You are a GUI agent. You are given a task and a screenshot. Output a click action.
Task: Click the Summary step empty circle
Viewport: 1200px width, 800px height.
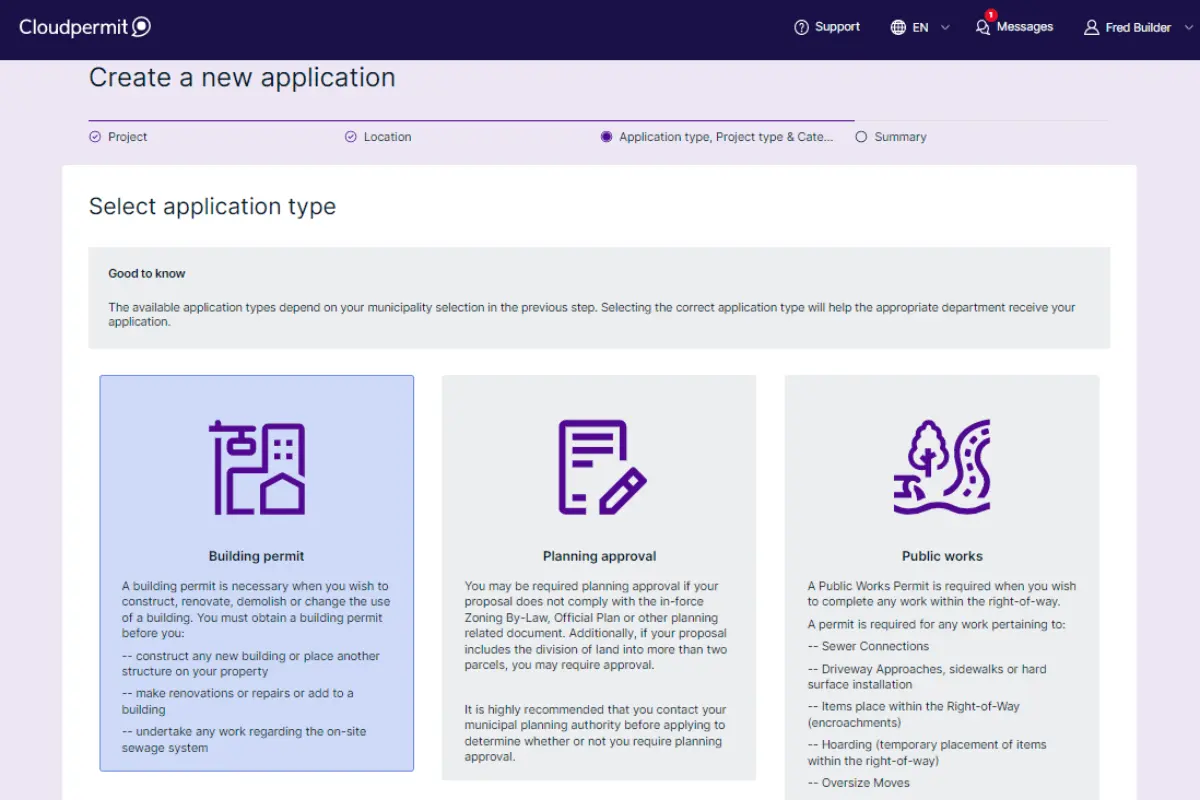click(x=861, y=137)
